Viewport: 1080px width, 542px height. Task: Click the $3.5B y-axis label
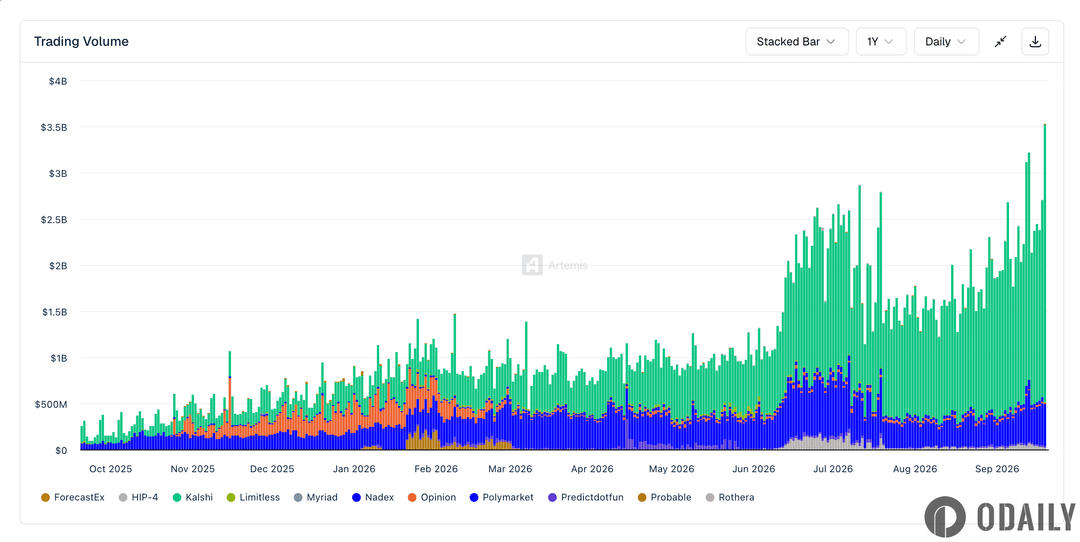pyautogui.click(x=54, y=127)
